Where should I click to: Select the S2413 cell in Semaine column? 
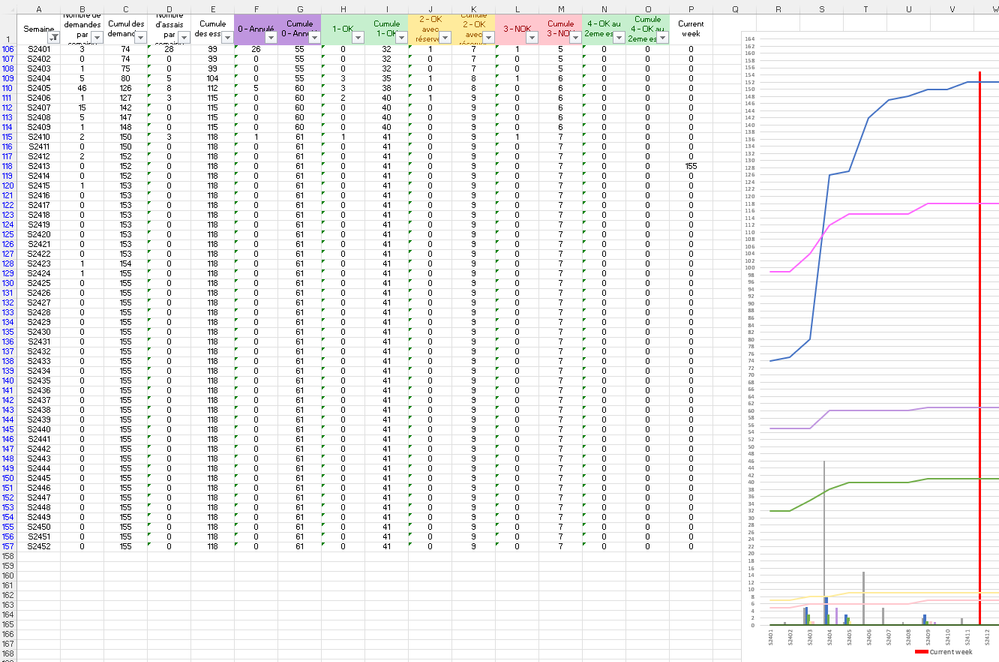pyautogui.click(x=39, y=166)
